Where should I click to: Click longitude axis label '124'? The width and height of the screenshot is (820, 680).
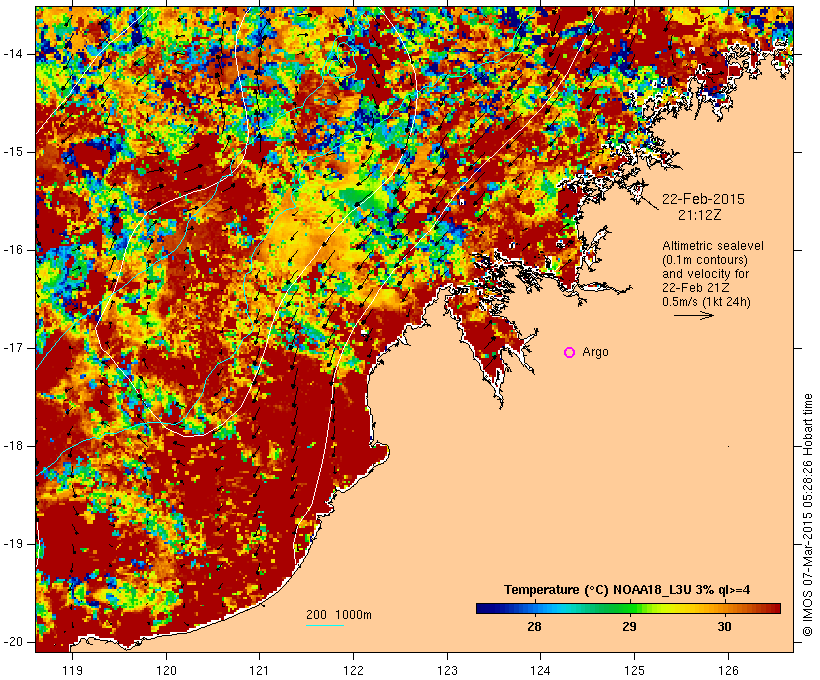coord(541,670)
